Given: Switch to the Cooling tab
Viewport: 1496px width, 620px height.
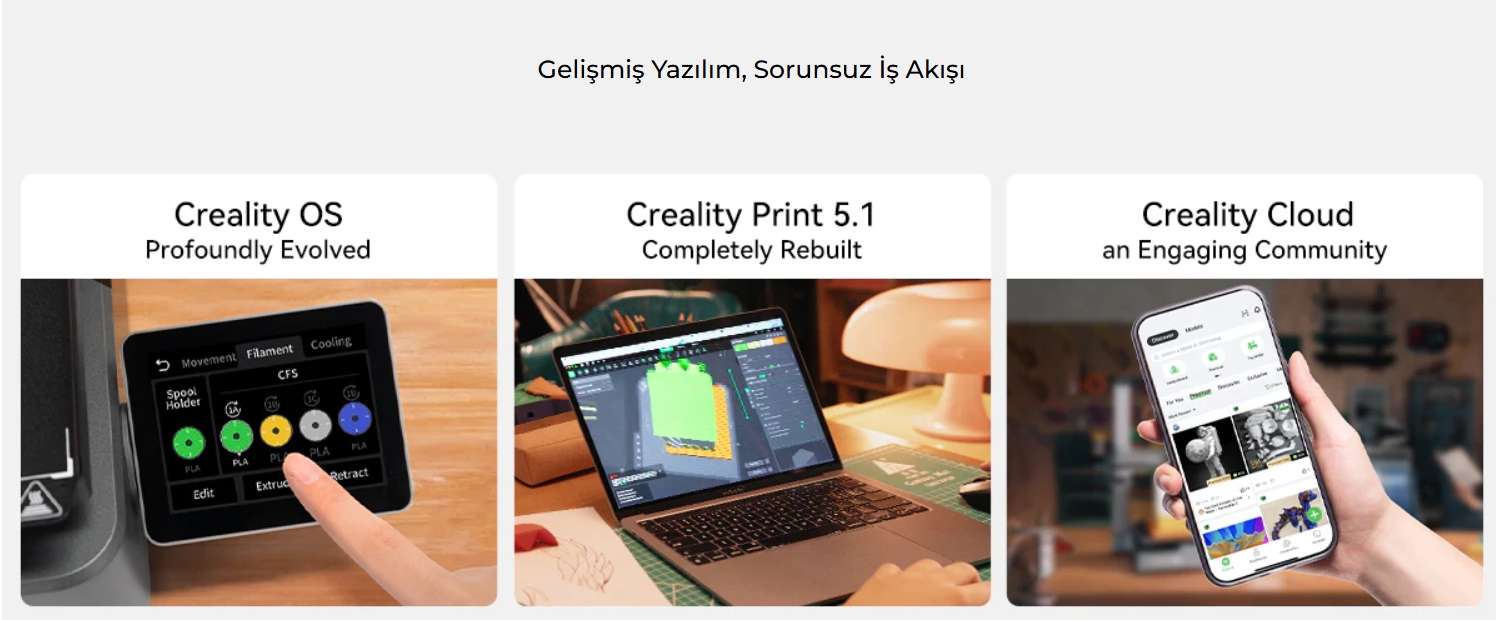Looking at the screenshot, I should coord(330,343).
